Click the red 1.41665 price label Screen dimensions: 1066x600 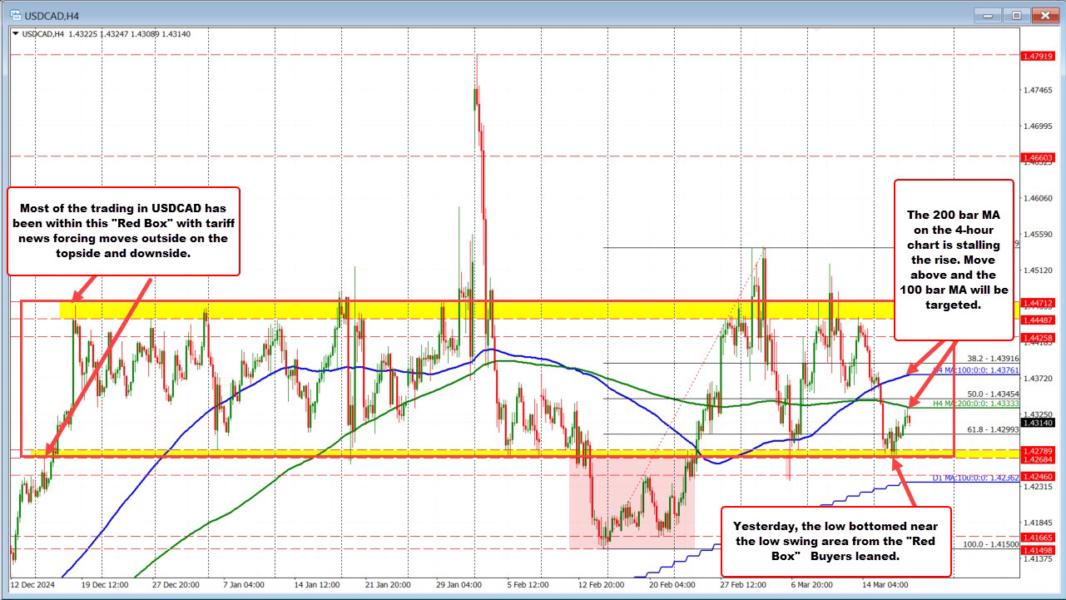(1037, 537)
